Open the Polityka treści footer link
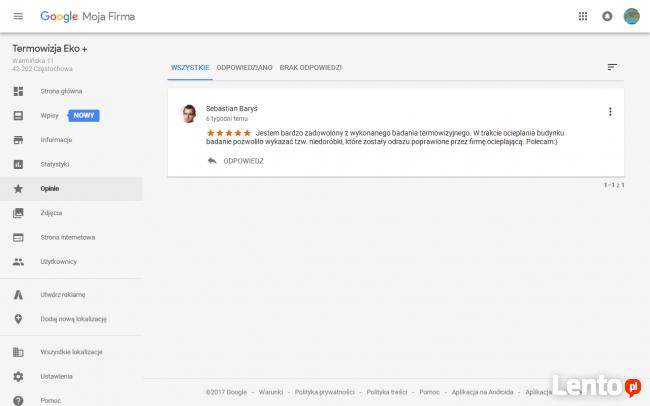This screenshot has height=406, width=650. (x=387, y=392)
